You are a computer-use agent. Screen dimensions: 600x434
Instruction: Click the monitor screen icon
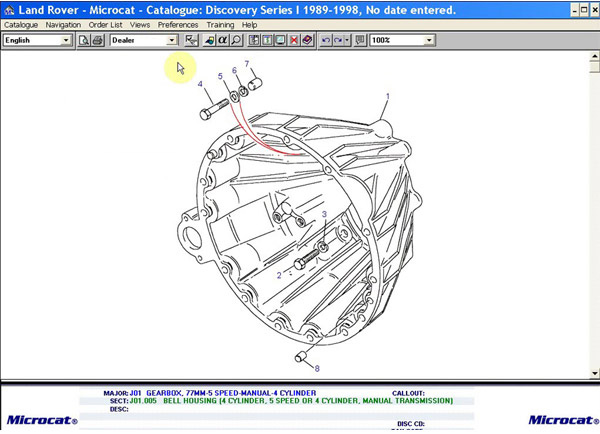[280, 40]
